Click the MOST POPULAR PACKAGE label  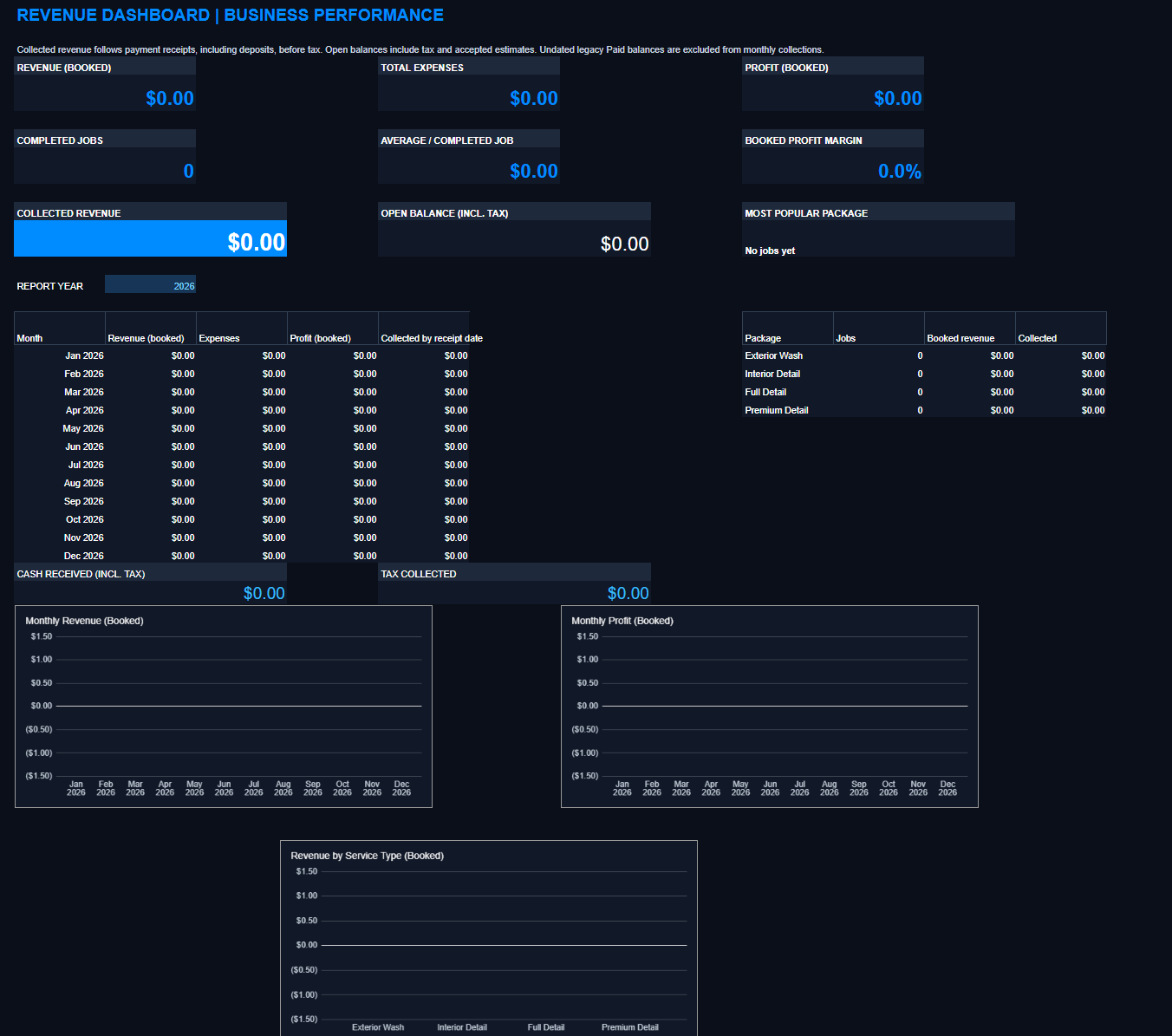tap(806, 213)
